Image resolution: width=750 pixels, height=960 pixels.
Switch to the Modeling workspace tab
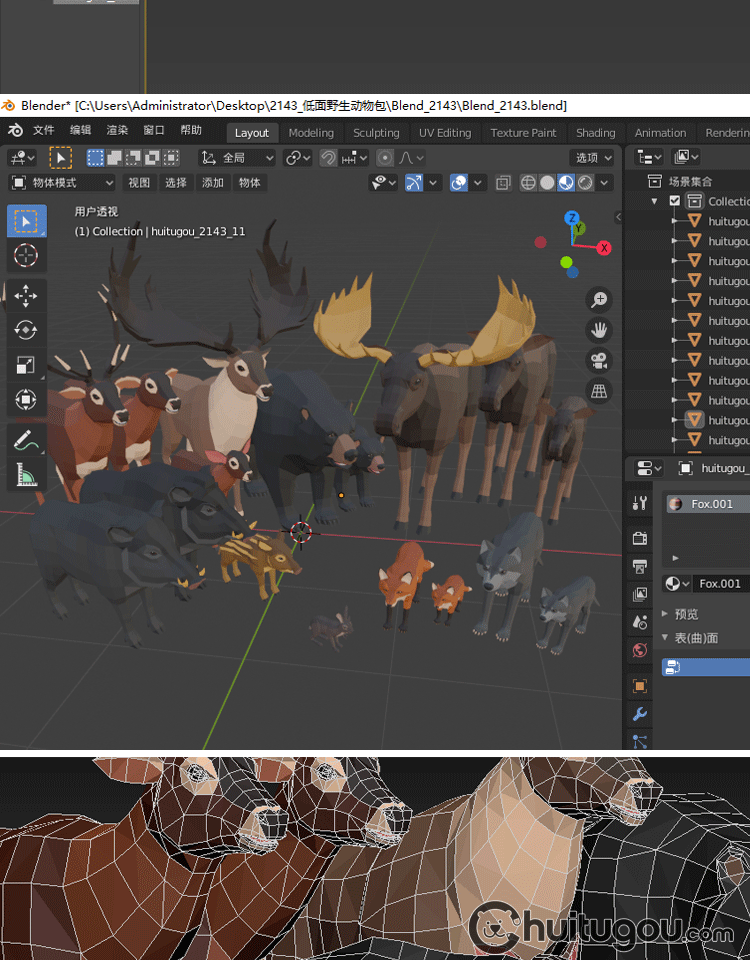[311, 133]
